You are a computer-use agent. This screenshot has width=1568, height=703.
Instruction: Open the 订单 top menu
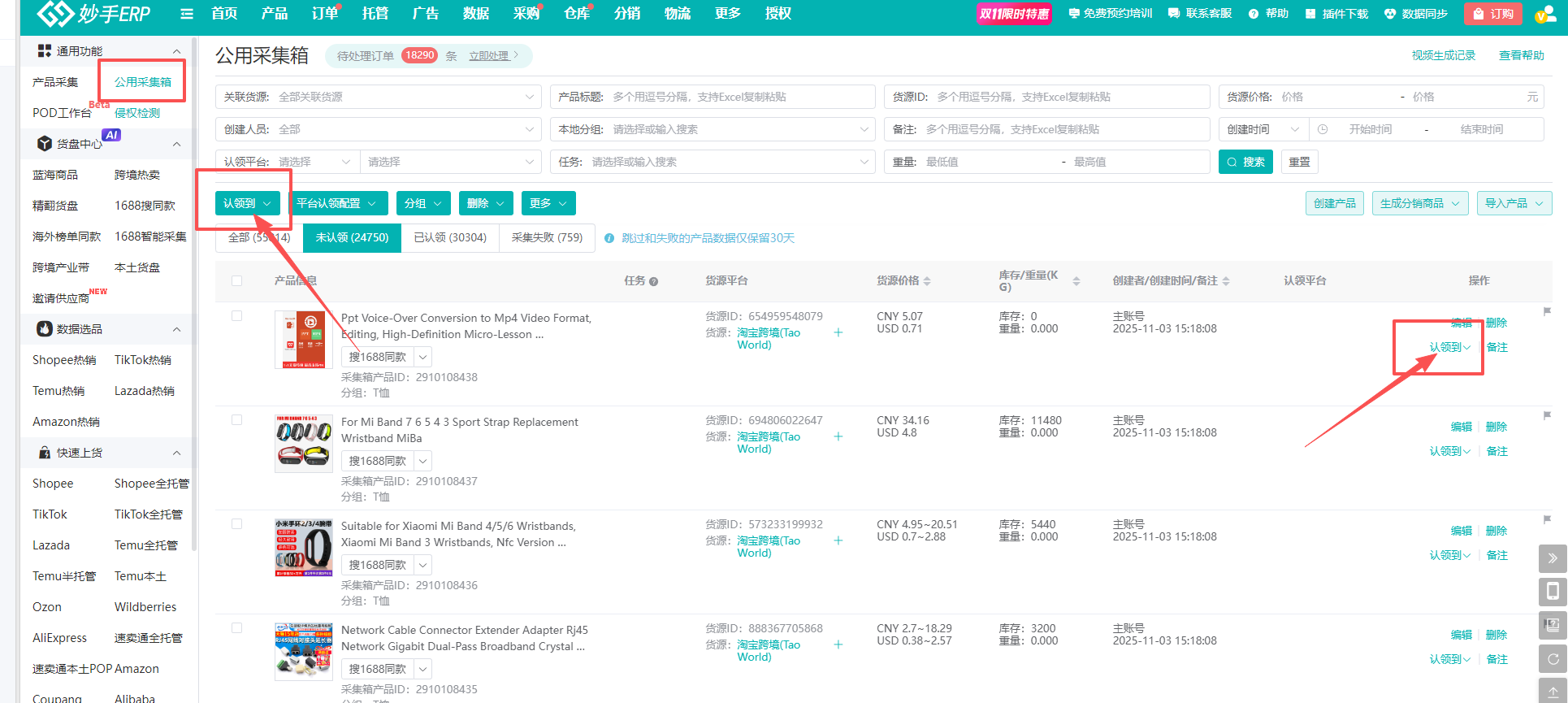(324, 14)
